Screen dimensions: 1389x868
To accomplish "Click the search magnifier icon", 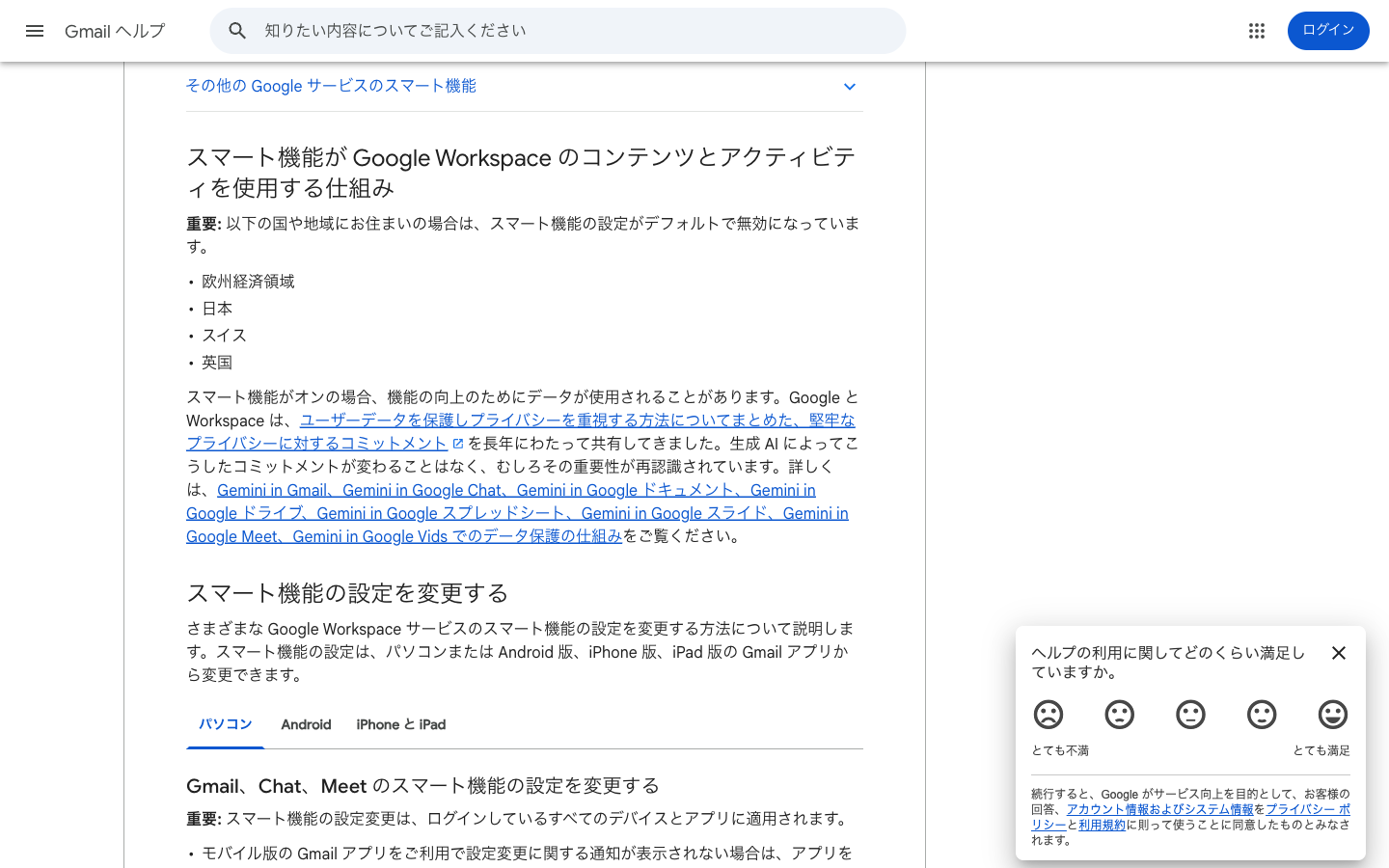I will [x=237, y=31].
